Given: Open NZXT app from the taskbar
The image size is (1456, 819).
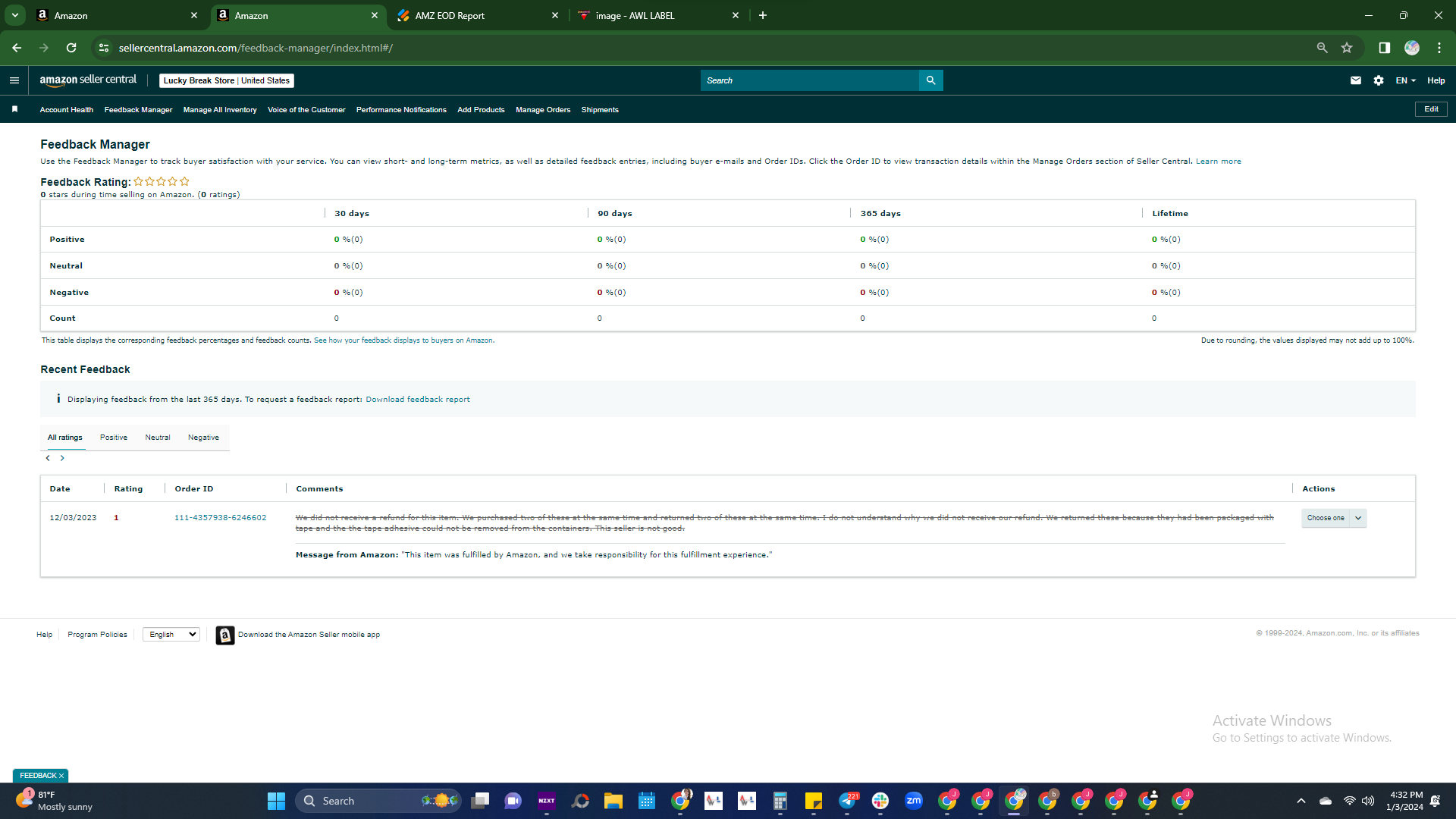Looking at the screenshot, I should coord(547,801).
